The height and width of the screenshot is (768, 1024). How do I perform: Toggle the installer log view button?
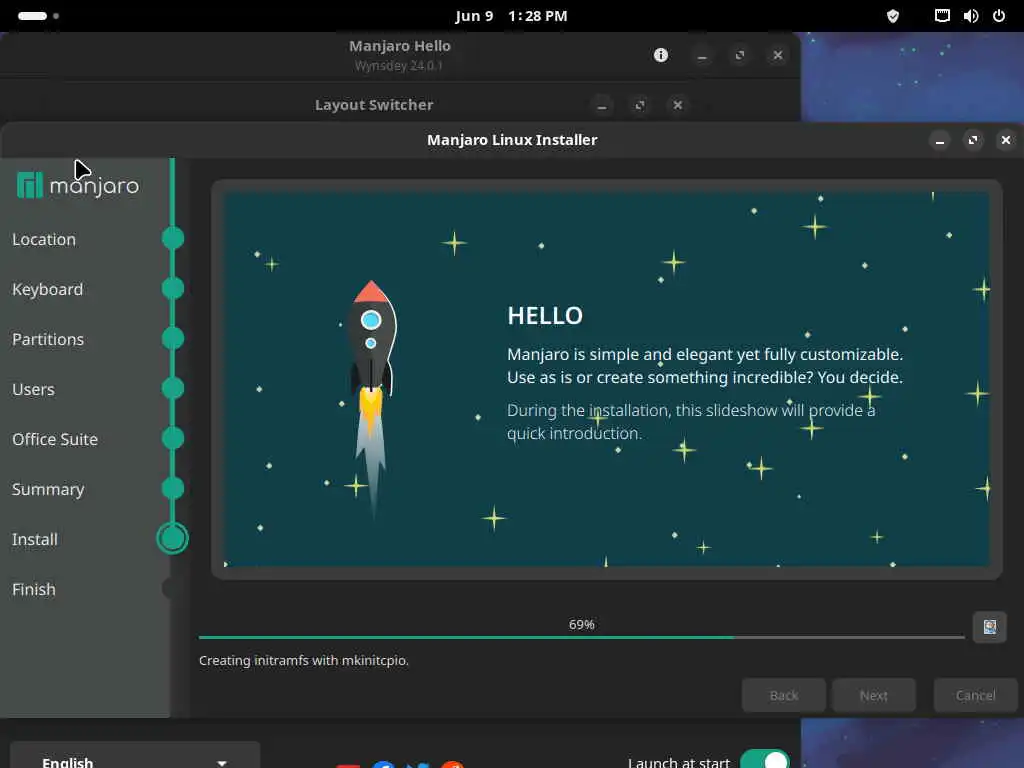pos(989,627)
